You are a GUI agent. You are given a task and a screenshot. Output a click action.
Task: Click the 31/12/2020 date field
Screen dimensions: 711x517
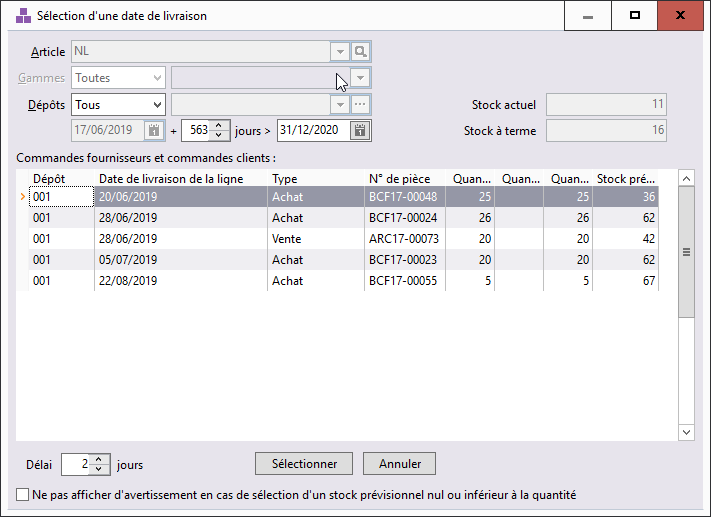(313, 131)
